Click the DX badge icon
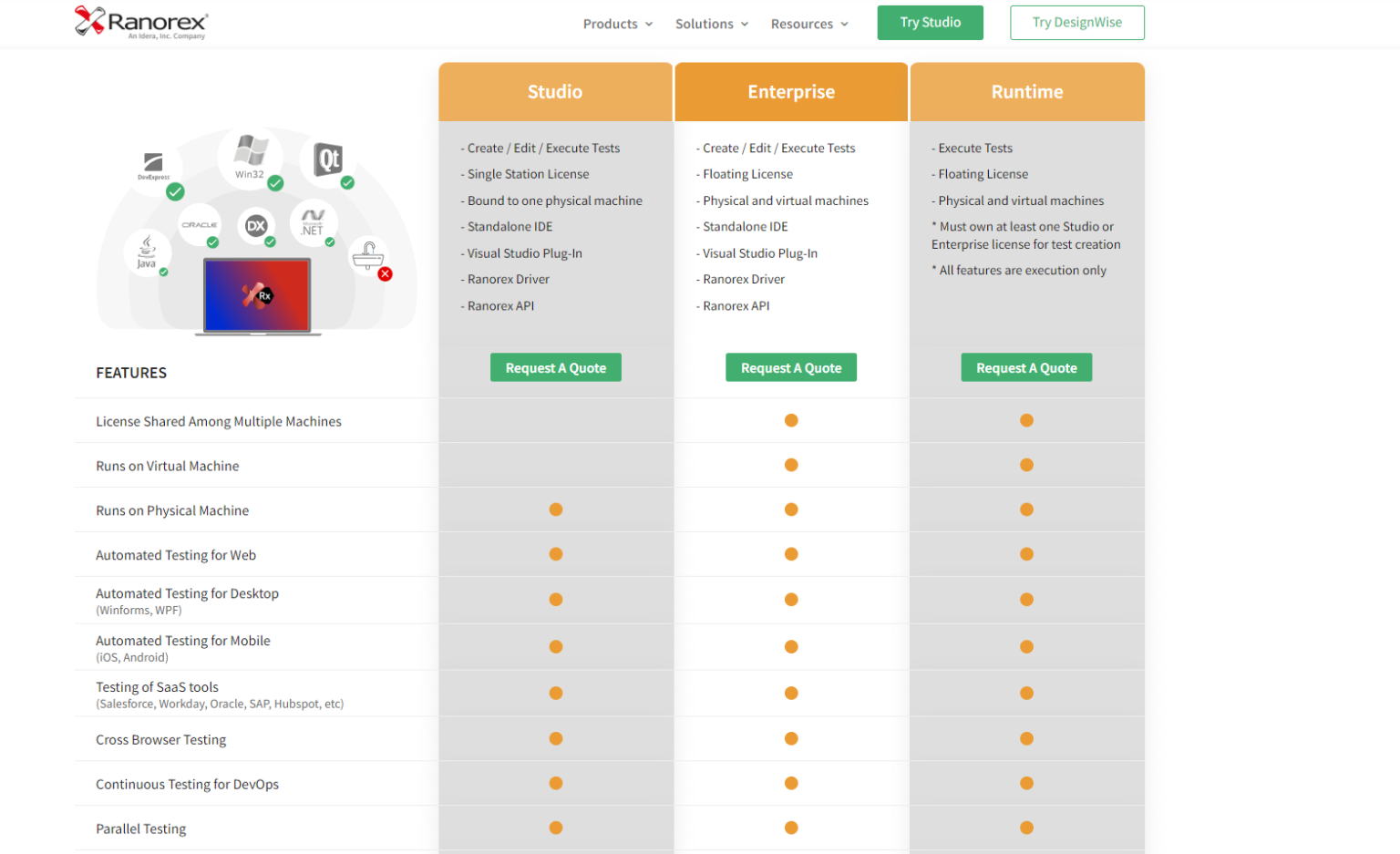This screenshot has height=854, width=1400. coord(257,224)
